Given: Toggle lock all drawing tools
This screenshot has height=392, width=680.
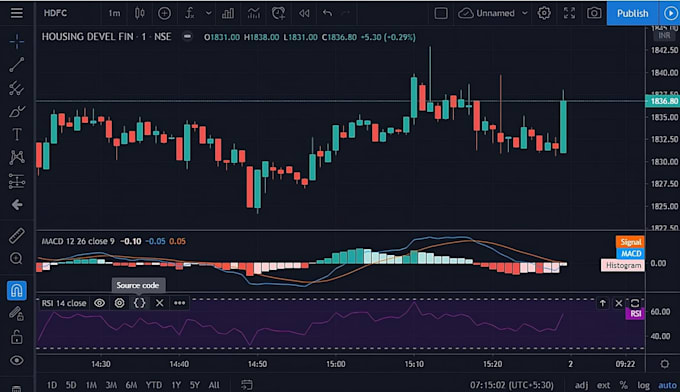Looking at the screenshot, I should 16,336.
